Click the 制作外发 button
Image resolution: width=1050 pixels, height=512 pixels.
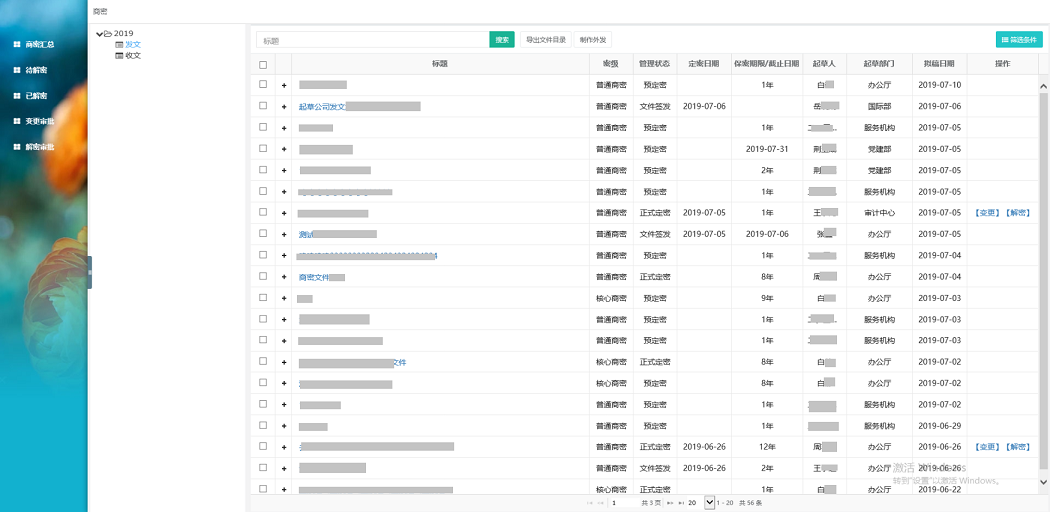coord(593,40)
